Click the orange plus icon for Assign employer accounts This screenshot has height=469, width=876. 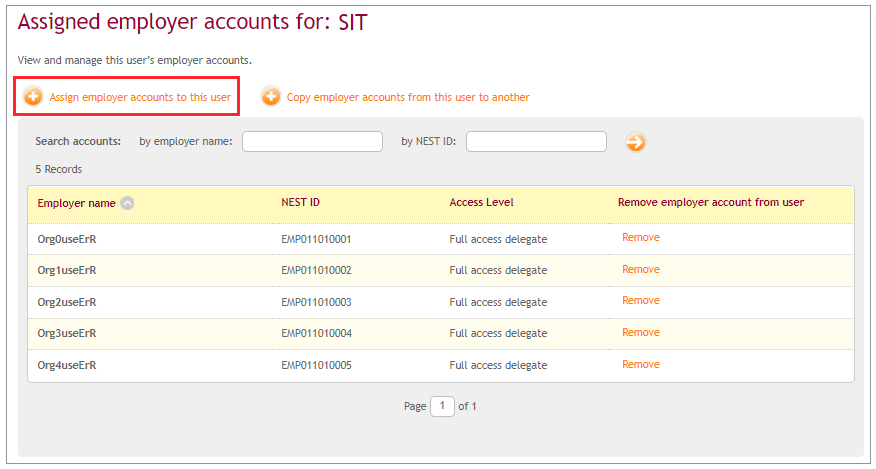pyautogui.click(x=33, y=97)
